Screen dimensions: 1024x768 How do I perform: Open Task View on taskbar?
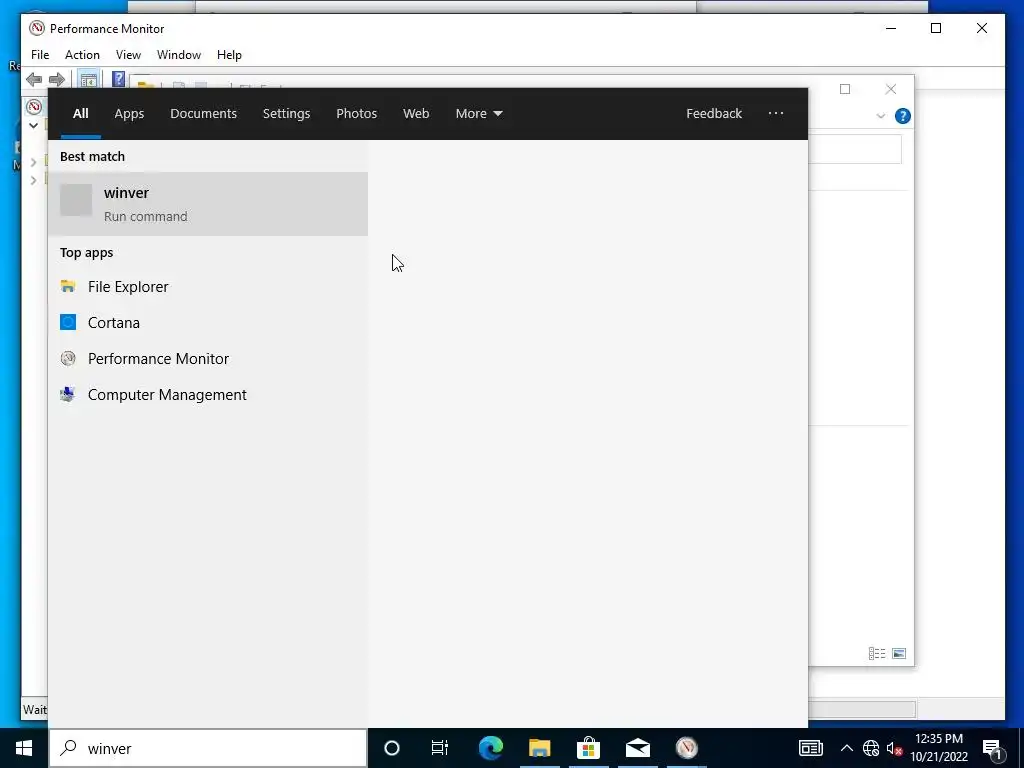(440, 748)
